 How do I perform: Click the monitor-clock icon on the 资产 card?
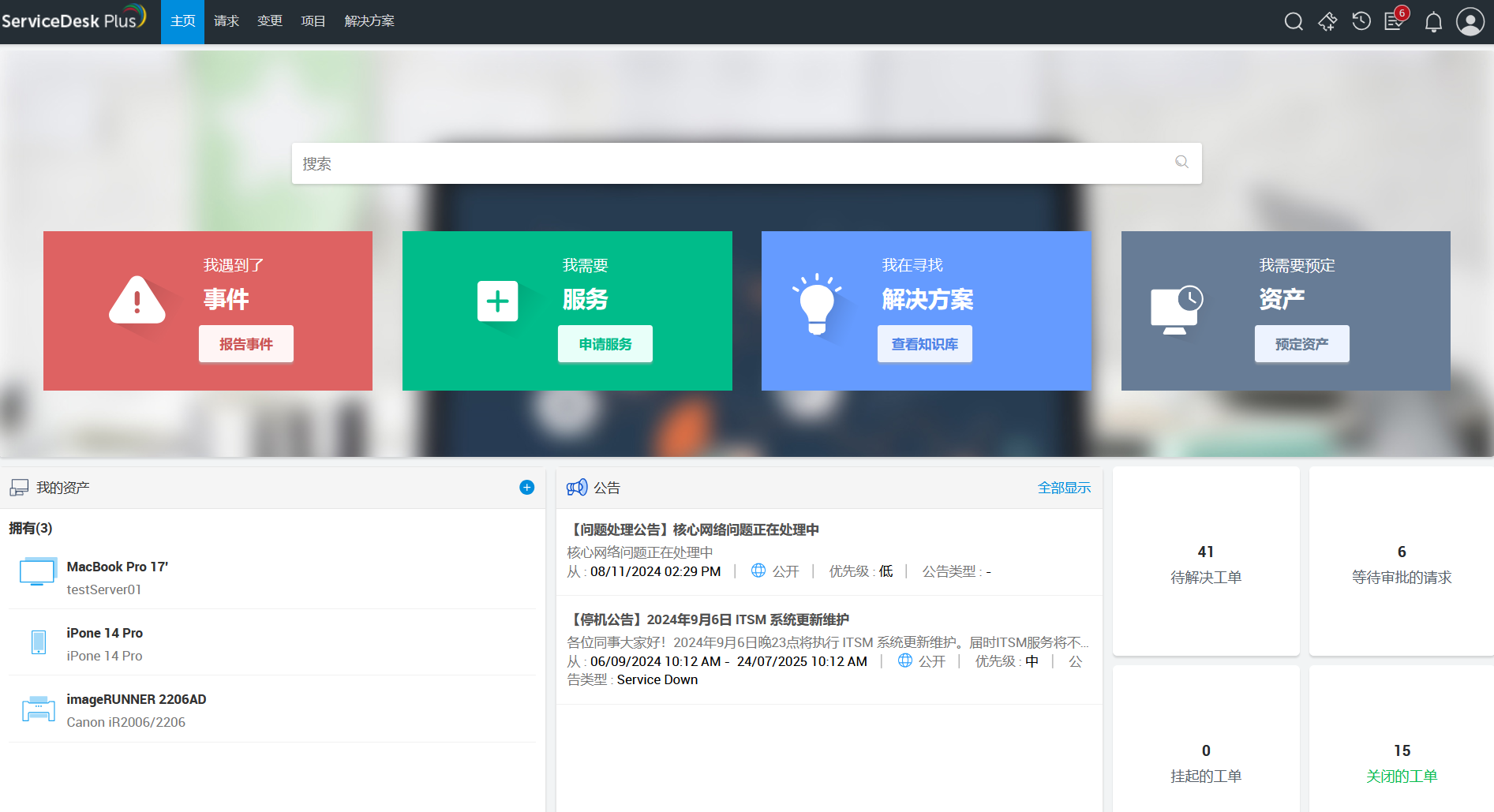pyautogui.click(x=1177, y=309)
